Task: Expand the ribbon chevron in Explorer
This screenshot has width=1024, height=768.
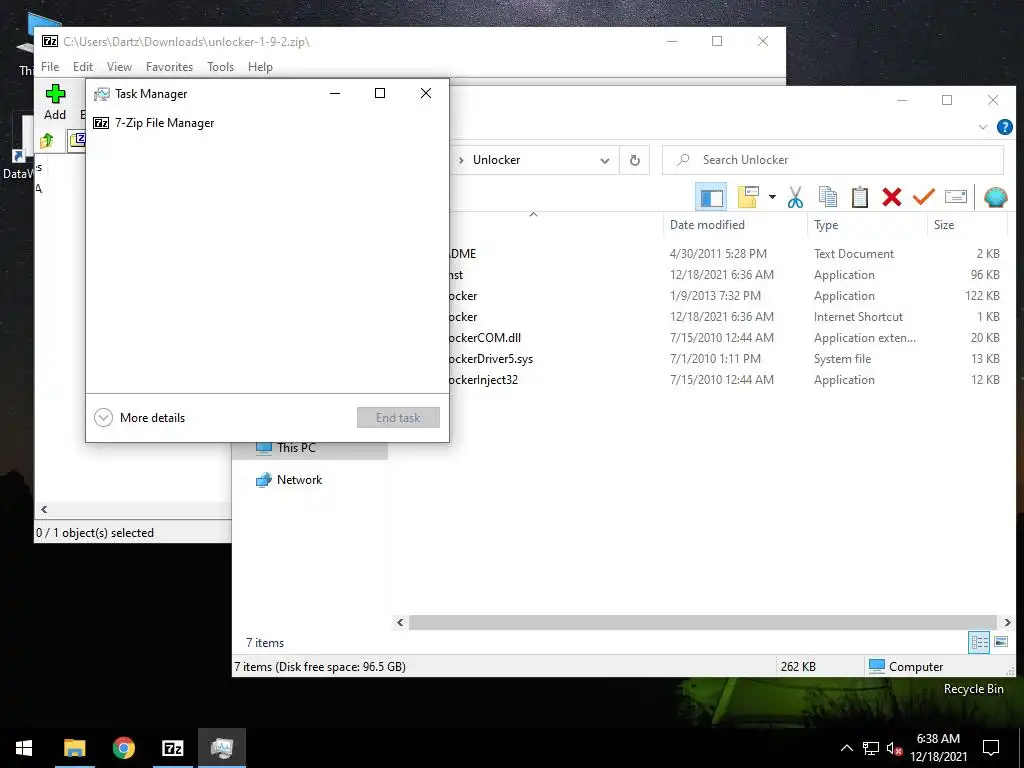Action: coord(983,127)
